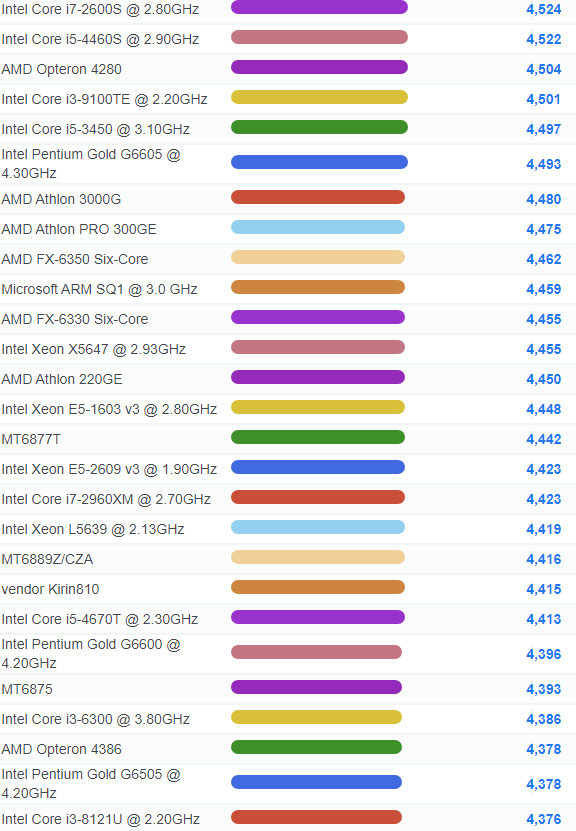Select the 4,419 score

tap(543, 529)
